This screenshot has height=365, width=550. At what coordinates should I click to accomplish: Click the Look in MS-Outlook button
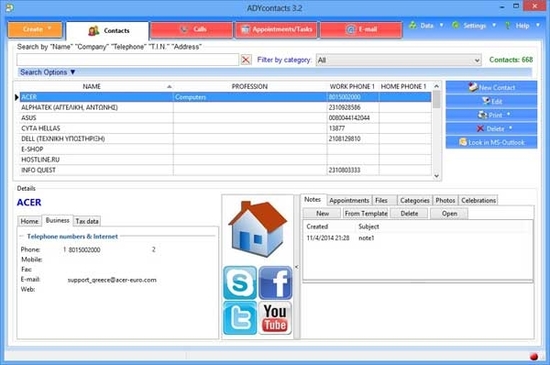click(x=491, y=142)
